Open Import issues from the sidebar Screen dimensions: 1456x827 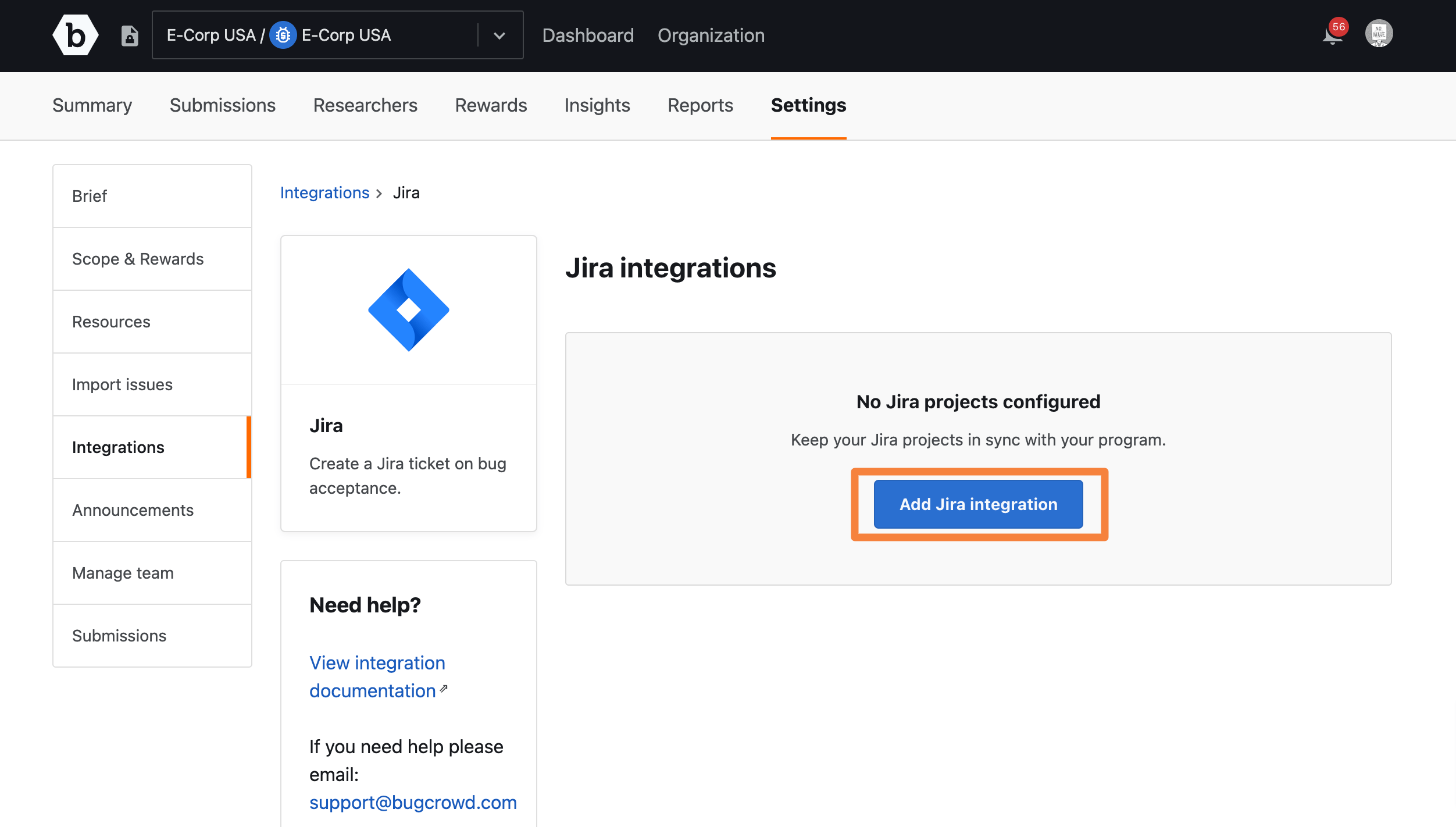[x=122, y=384]
